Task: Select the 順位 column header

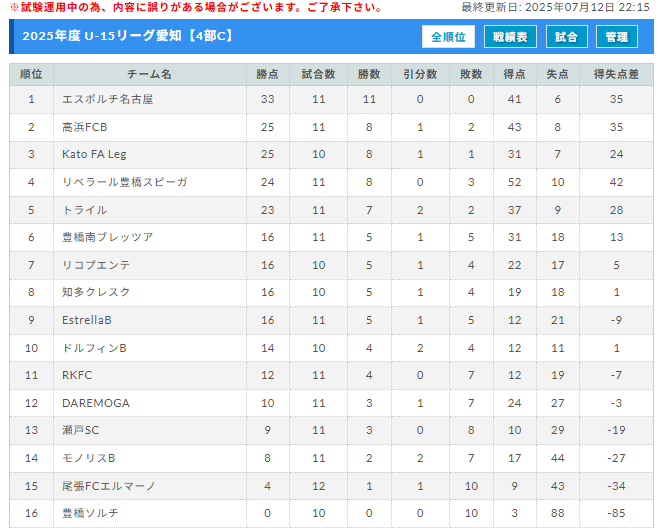Action: (x=31, y=74)
